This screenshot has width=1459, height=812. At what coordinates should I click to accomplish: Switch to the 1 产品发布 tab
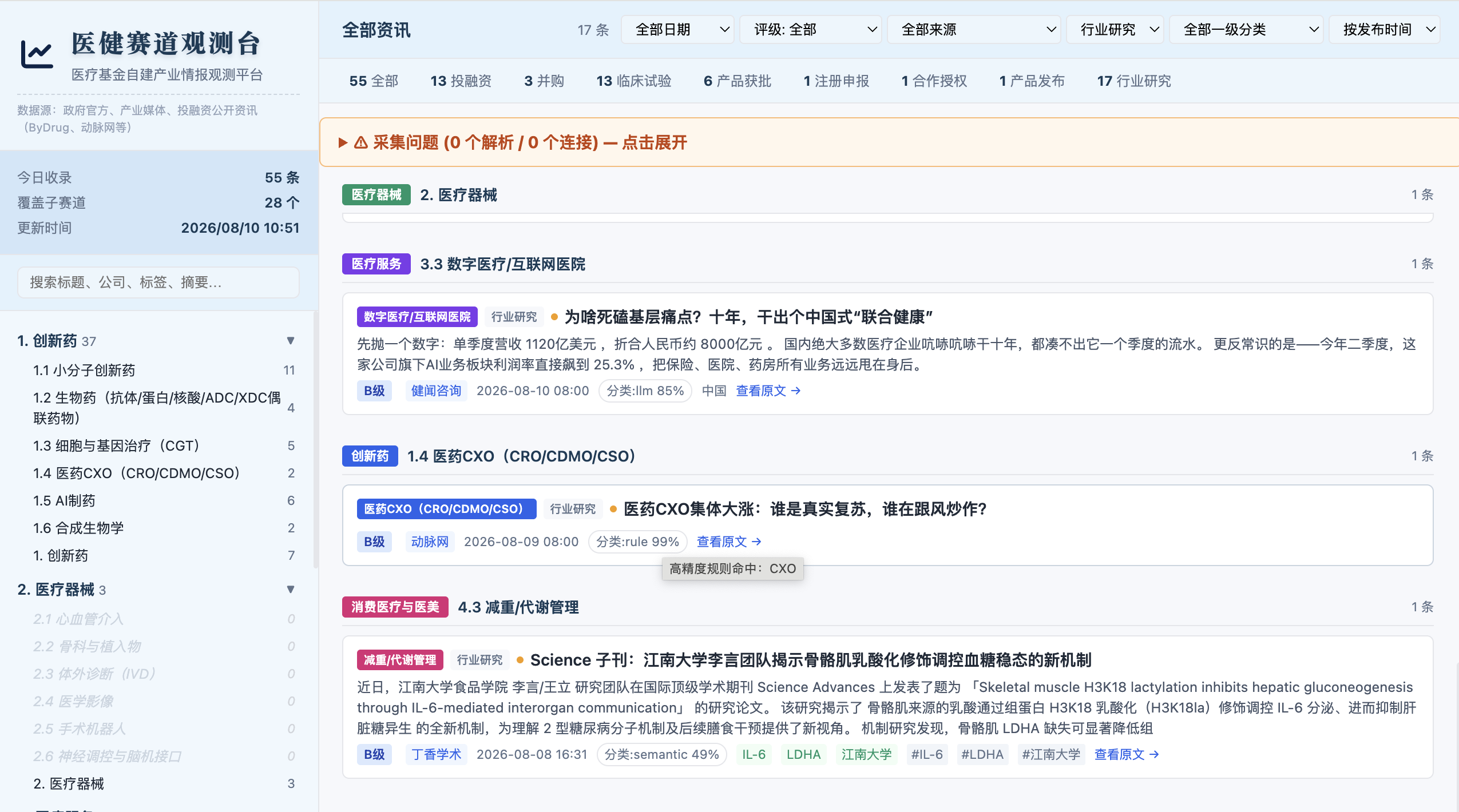click(1032, 81)
